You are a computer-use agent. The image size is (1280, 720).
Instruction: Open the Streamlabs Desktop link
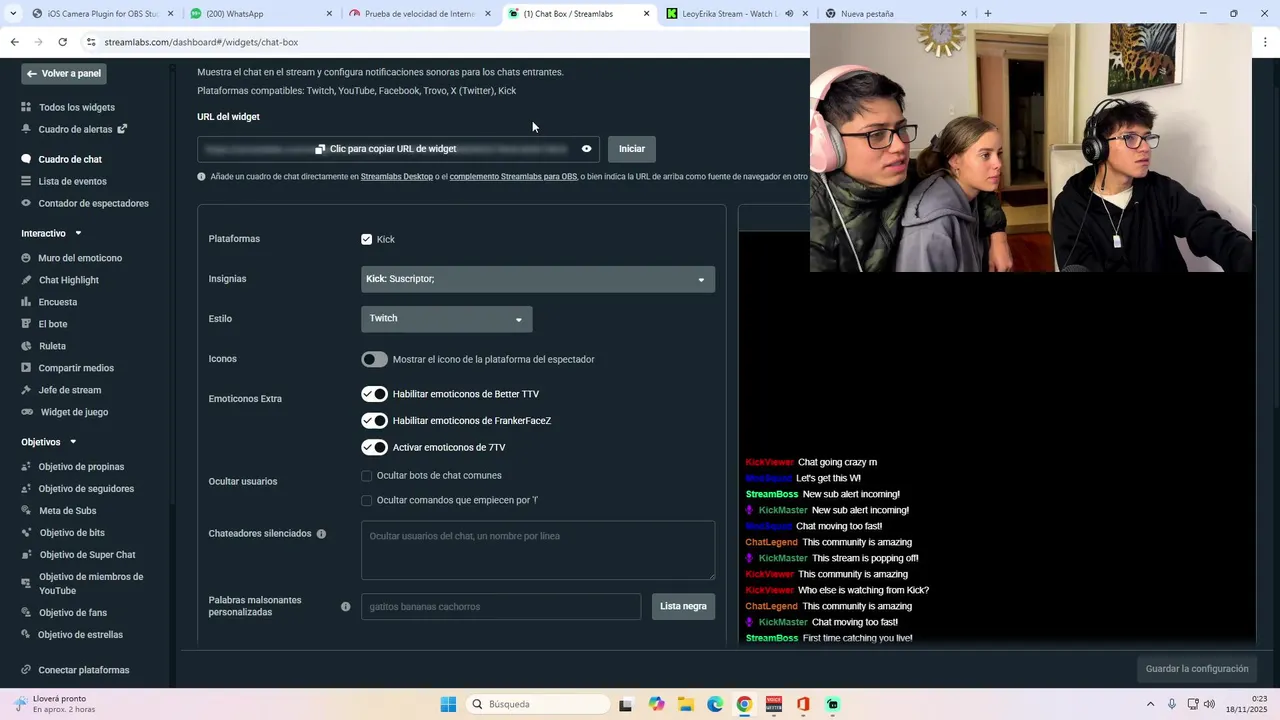pos(397,177)
